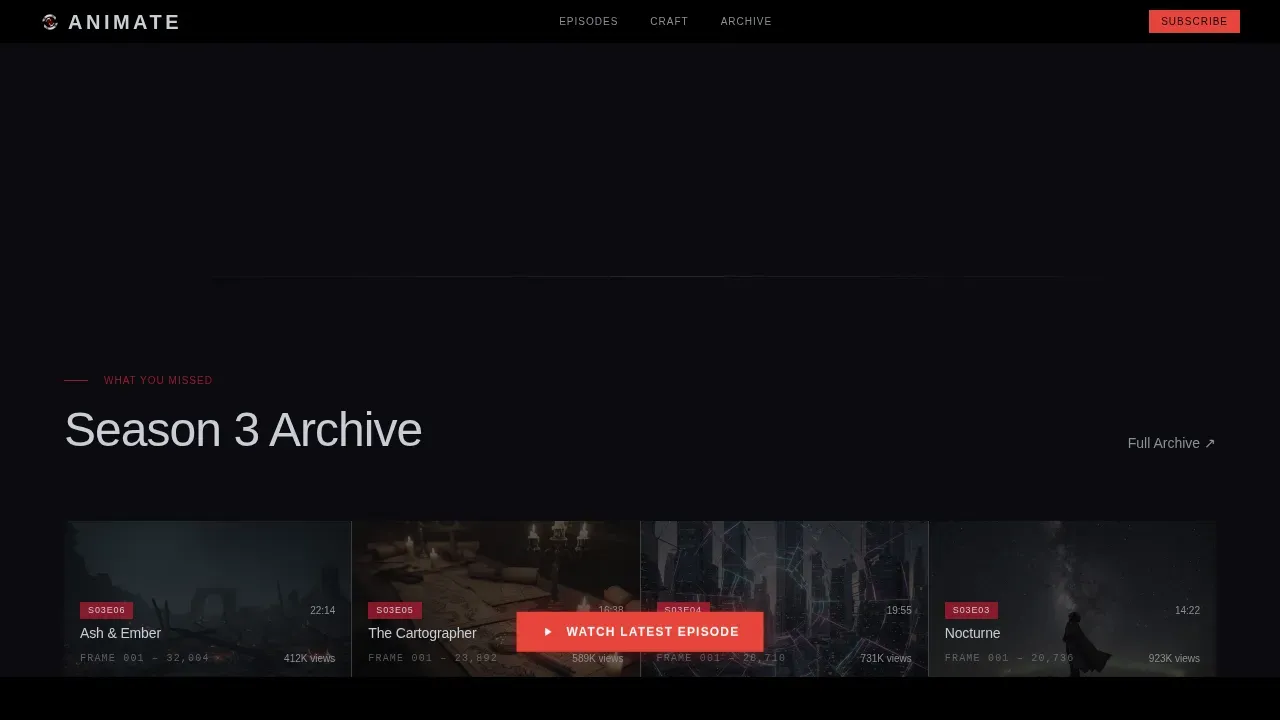Open the Episodes nav item
Image resolution: width=1280 pixels, height=720 pixels.
pyautogui.click(x=588, y=21)
